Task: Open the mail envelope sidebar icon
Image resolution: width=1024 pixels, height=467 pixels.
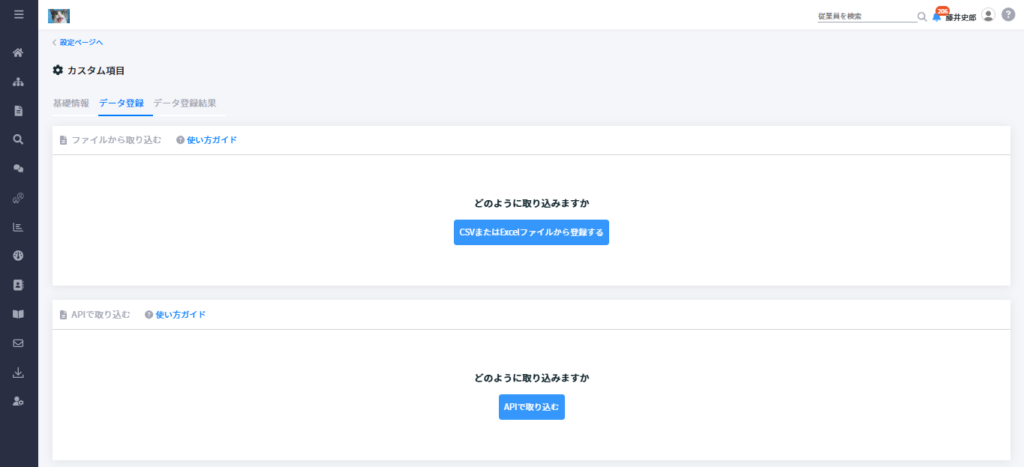Action: point(18,343)
